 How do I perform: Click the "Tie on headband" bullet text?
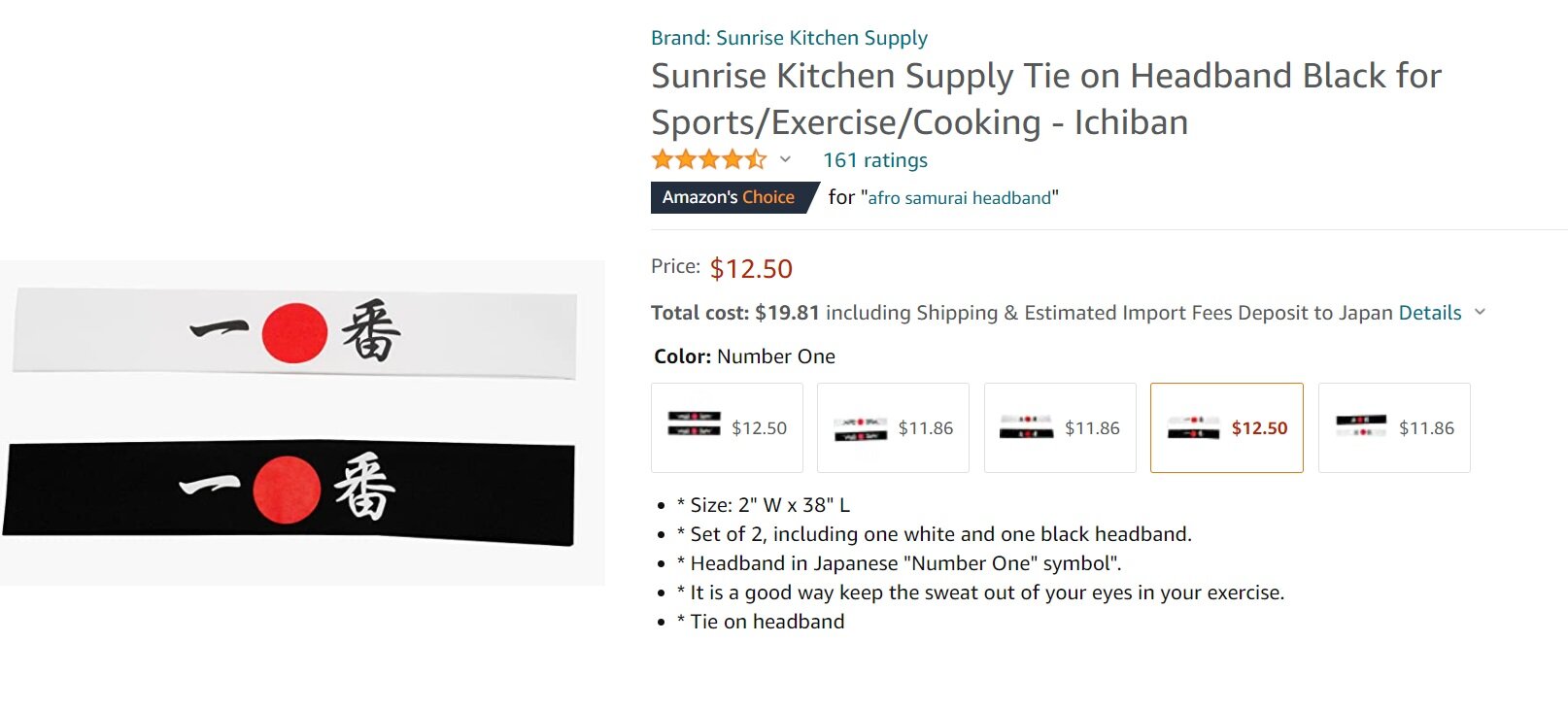tap(767, 622)
